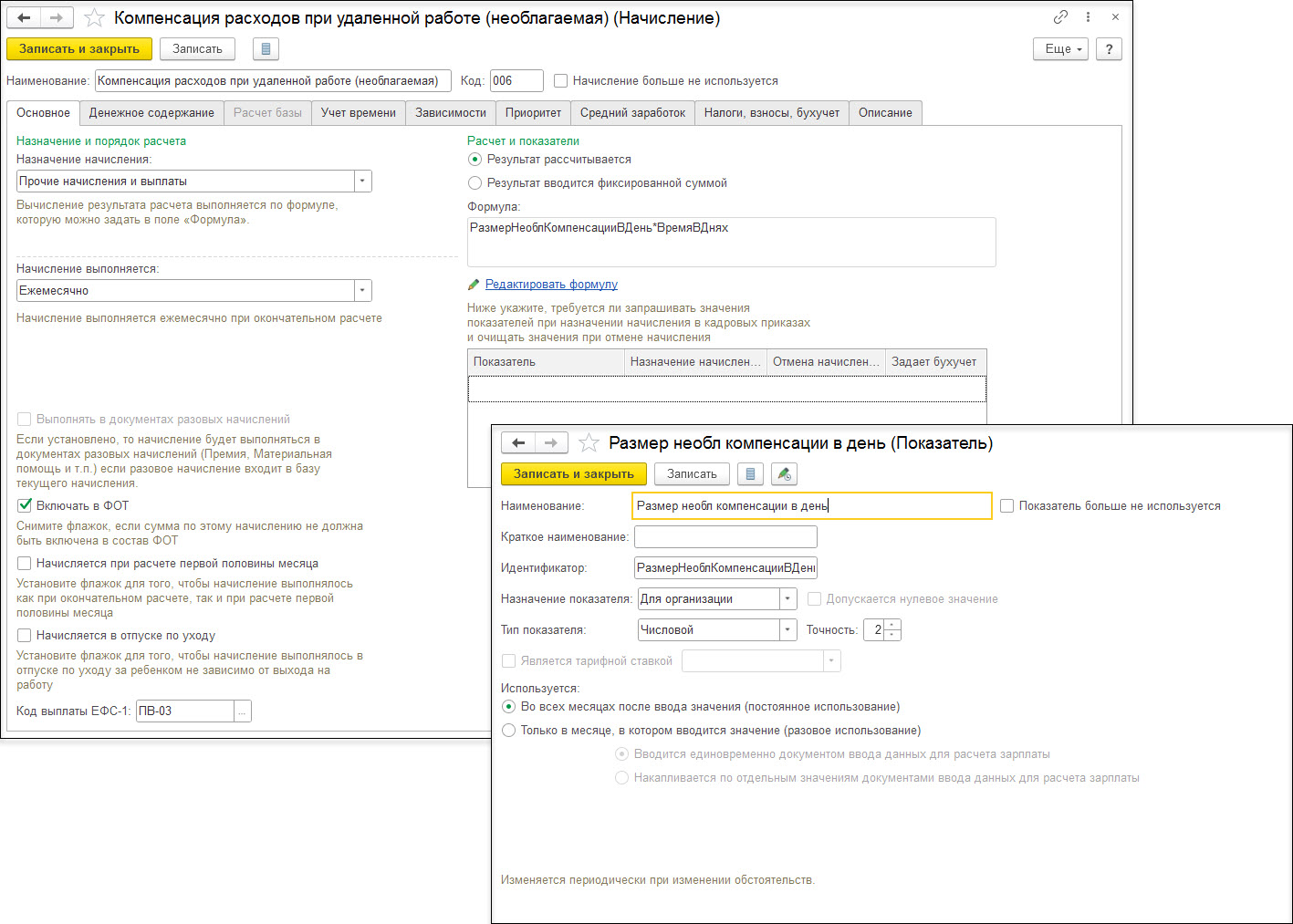Select Результат рассчитывается radio option
The image size is (1293, 924).
(474, 160)
